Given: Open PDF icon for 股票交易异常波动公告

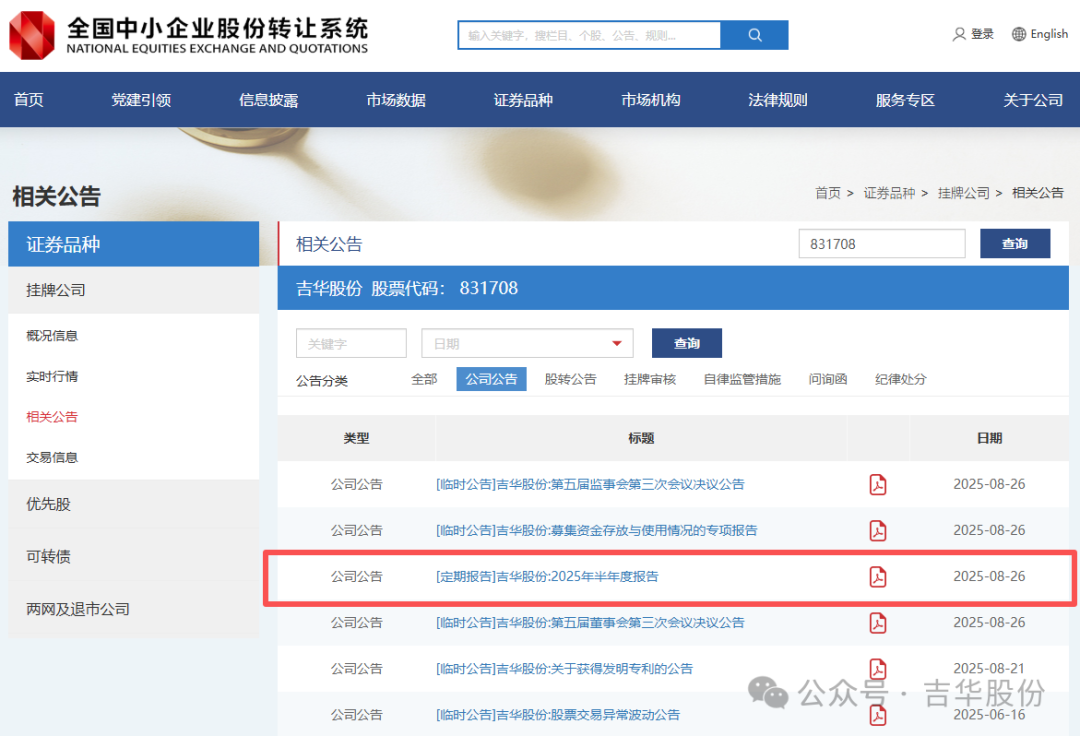Looking at the screenshot, I should [x=877, y=714].
